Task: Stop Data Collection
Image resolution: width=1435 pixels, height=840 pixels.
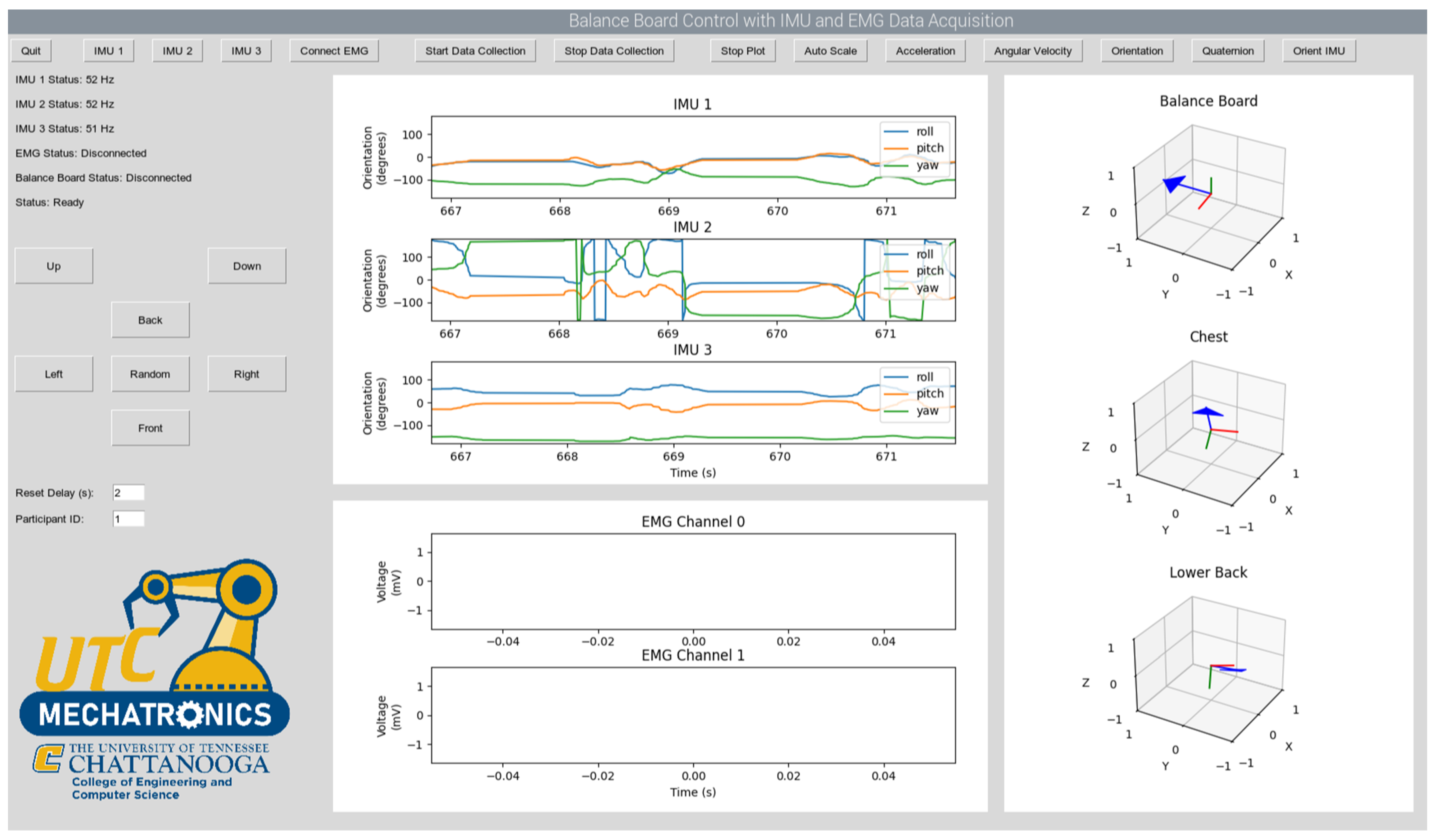Action: pyautogui.click(x=613, y=51)
